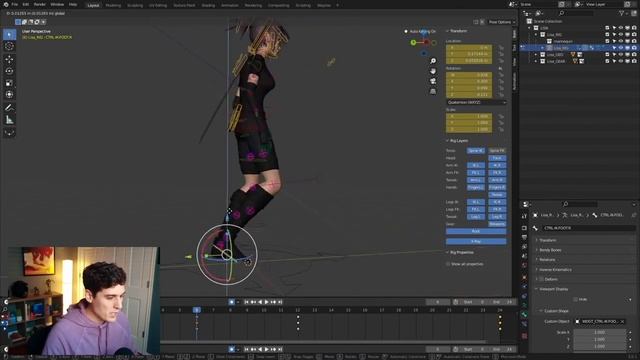
Task: Open the Bone Constraints properties tab icon
Action: [524, 324]
